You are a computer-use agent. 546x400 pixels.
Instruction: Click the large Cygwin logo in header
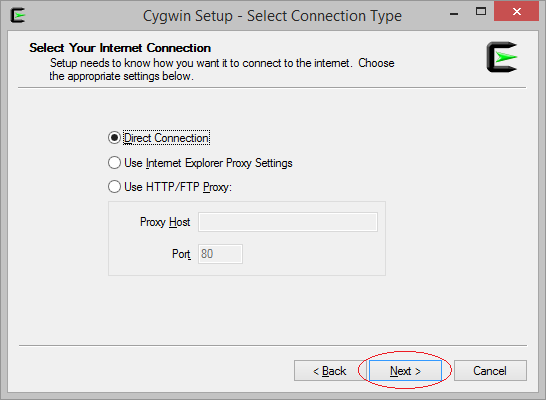click(x=502, y=57)
